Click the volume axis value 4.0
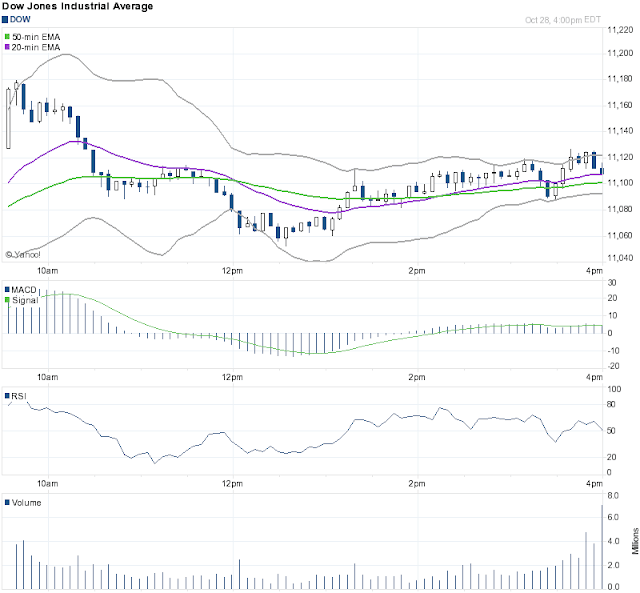This screenshot has height=593, width=640. [613, 541]
